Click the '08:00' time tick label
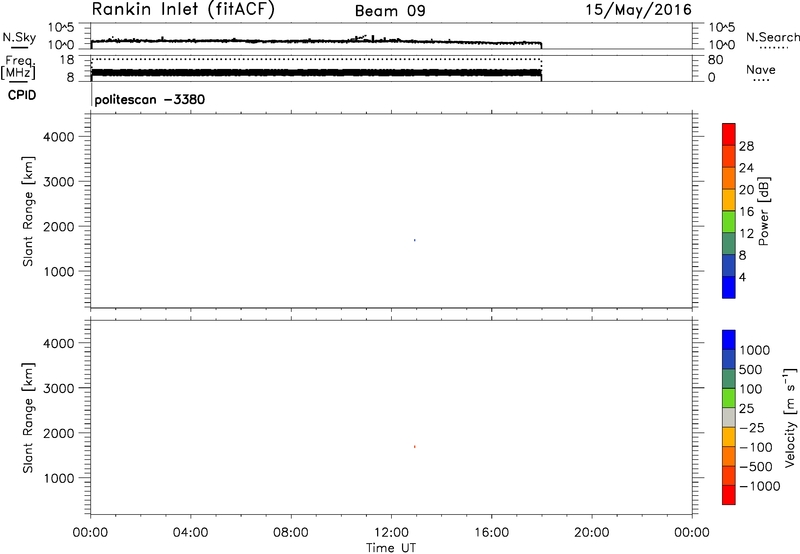Screen dimensions: 800x554 coord(291,533)
